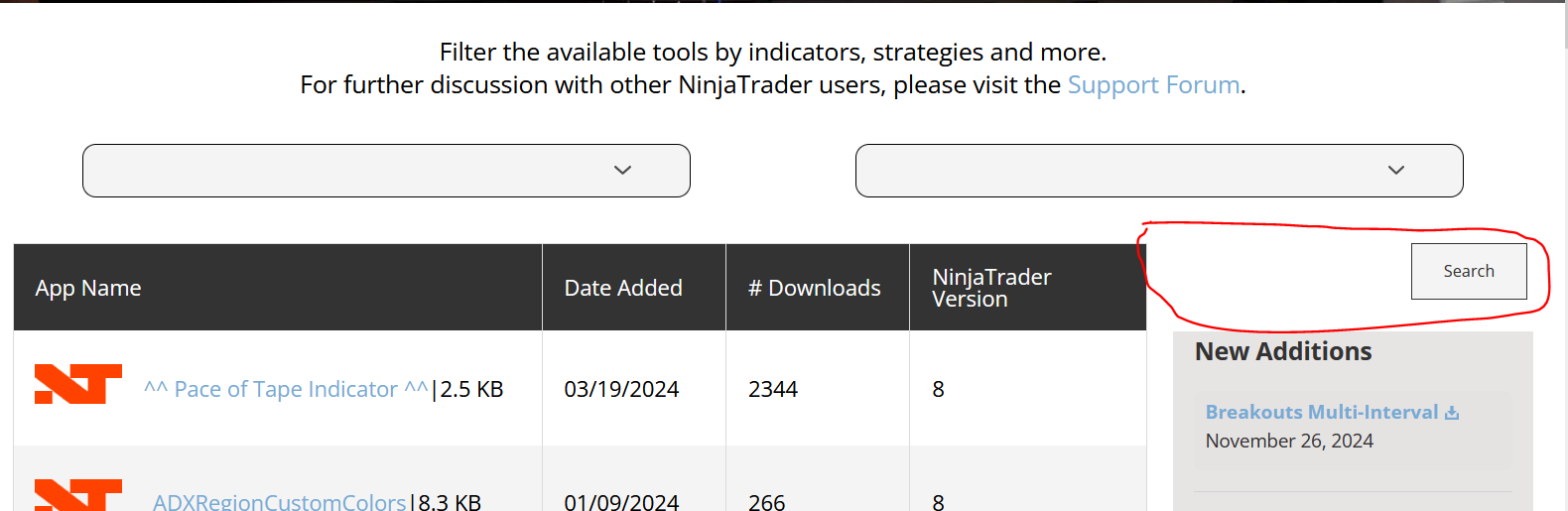This screenshot has width=1568, height=511.
Task: Open the left filter dropdown box
Action: (x=386, y=171)
